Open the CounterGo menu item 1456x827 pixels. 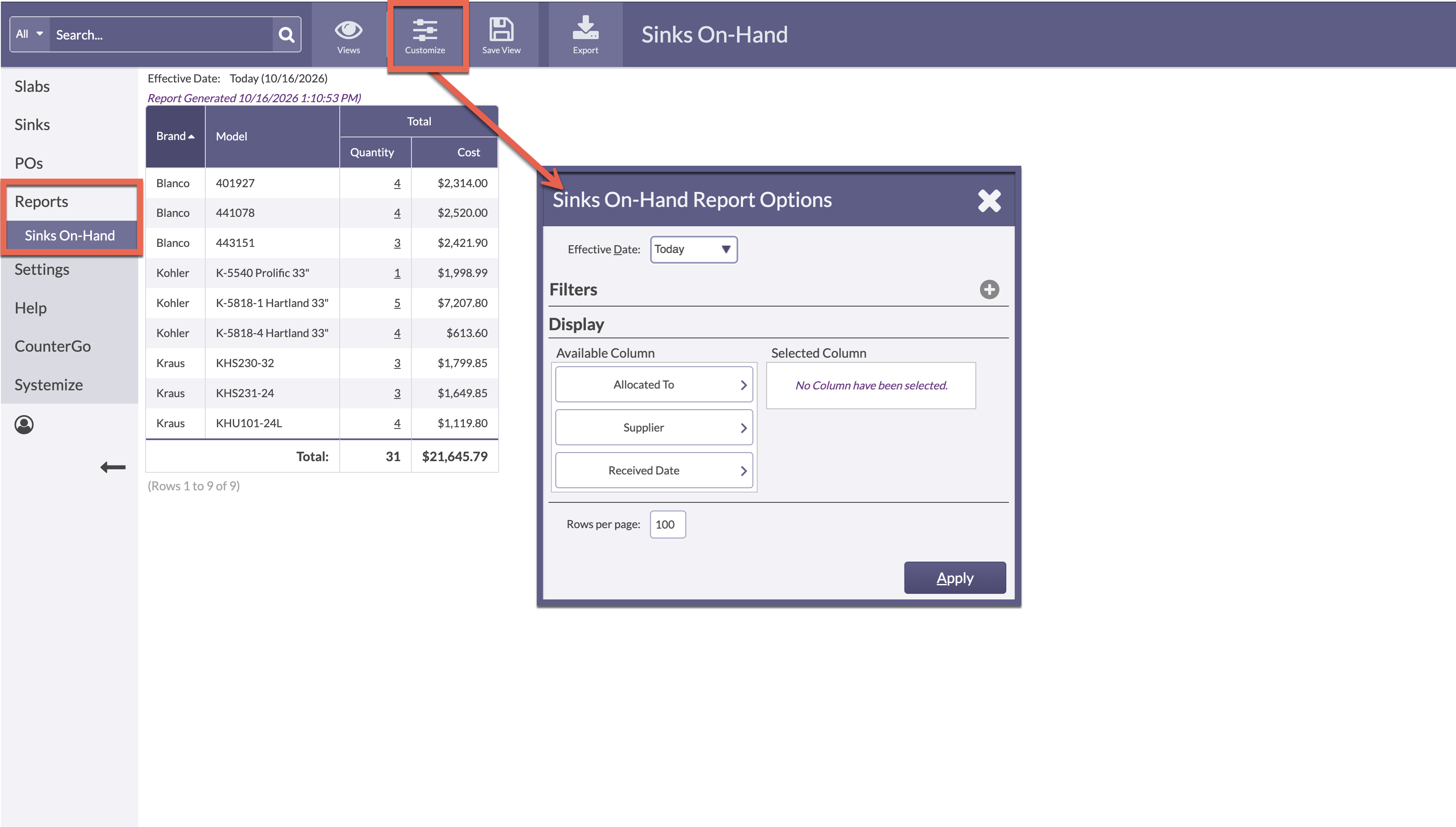click(x=52, y=346)
